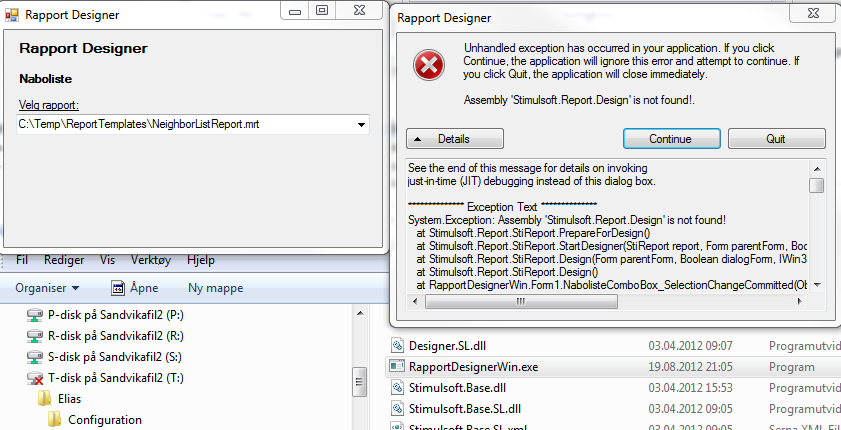Click the 'Velg rapport:' label
Viewport: 841px width, 430px height.
49,105
